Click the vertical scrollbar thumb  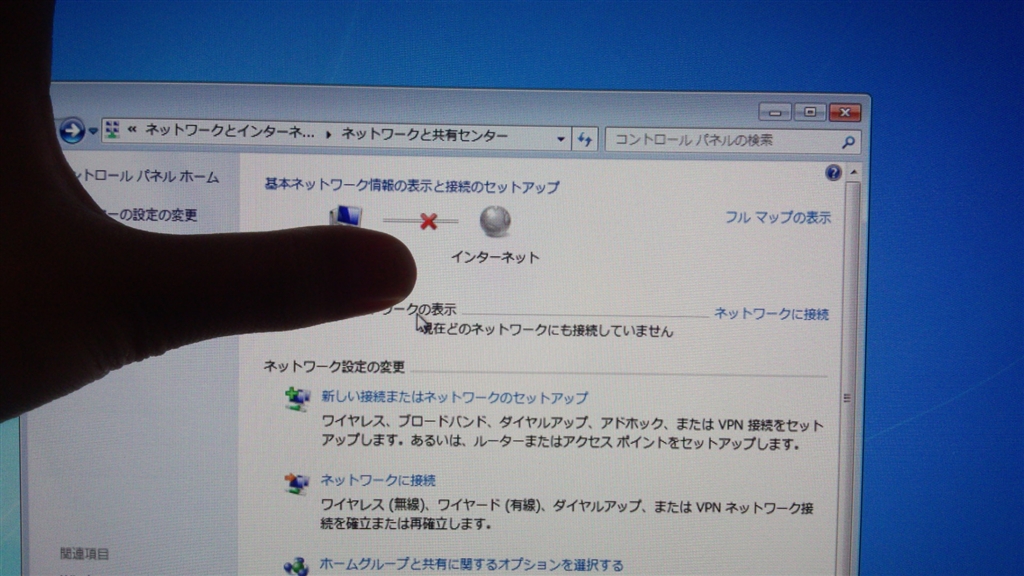pyautogui.click(x=850, y=379)
